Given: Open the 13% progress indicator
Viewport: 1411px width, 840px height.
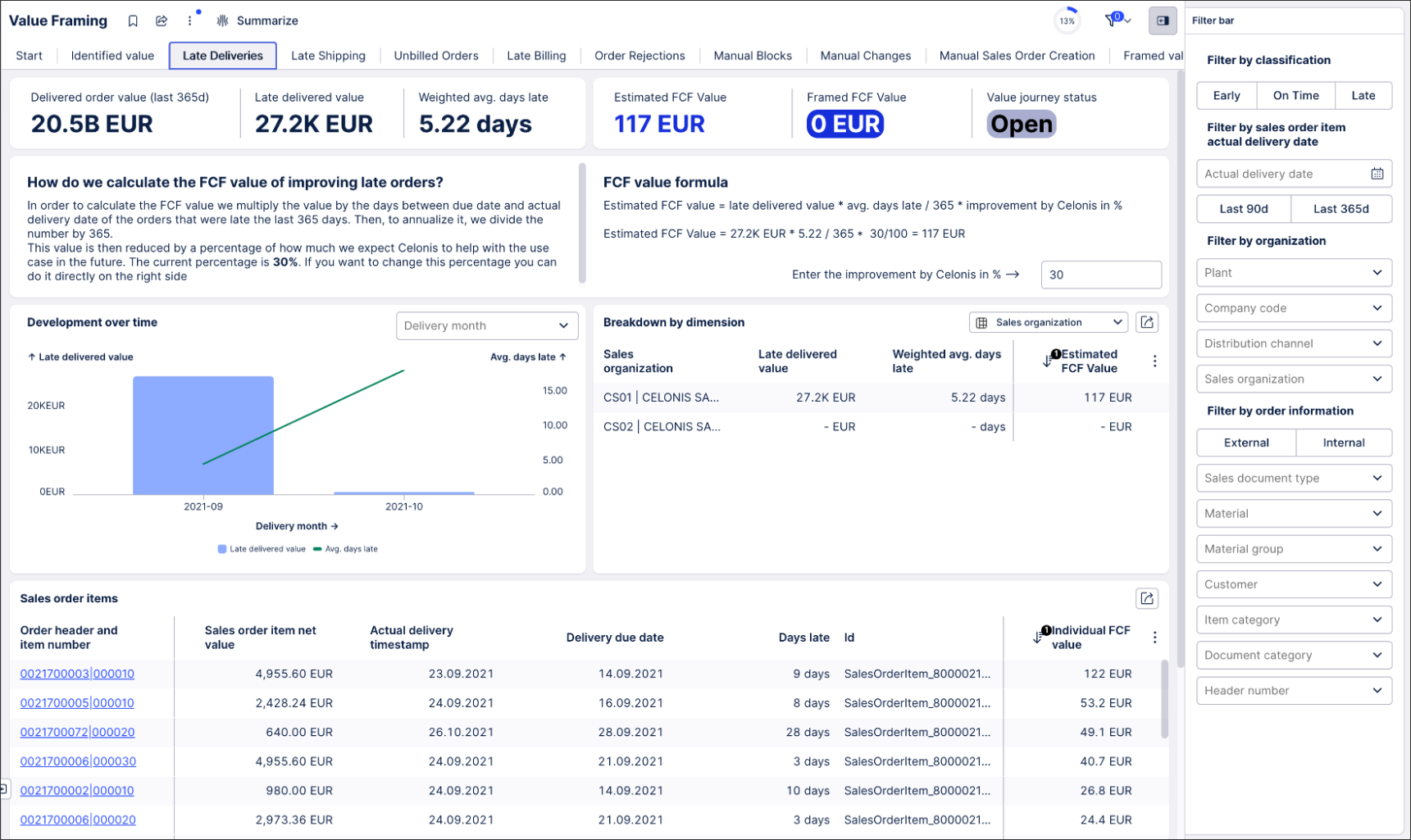Looking at the screenshot, I should (1067, 20).
